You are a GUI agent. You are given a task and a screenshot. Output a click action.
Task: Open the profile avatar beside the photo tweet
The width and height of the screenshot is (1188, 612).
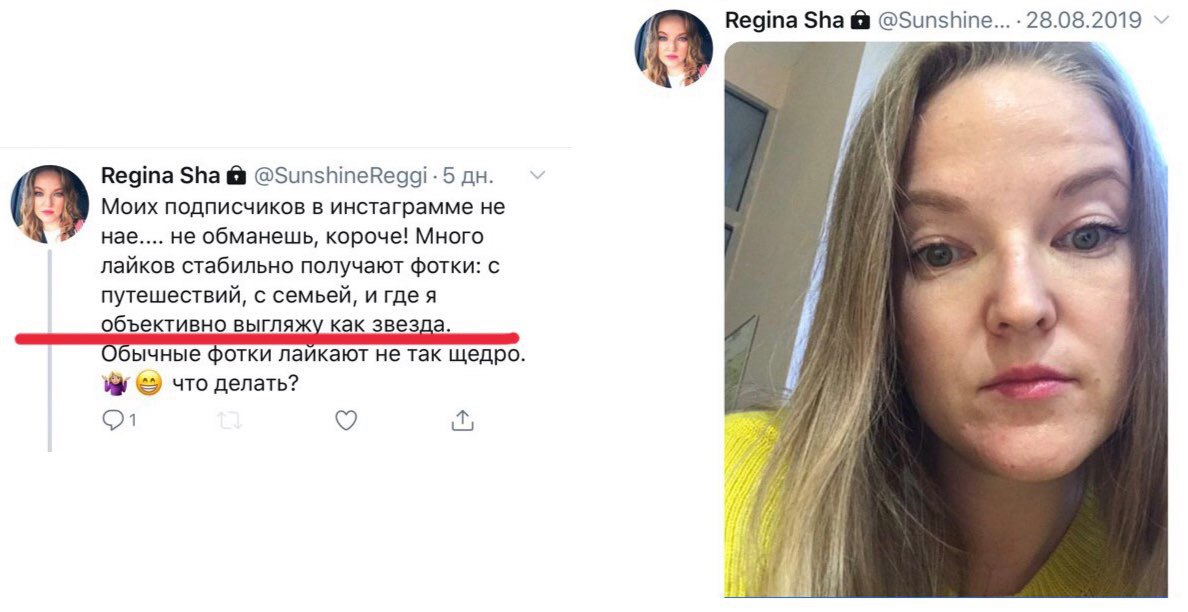coord(674,48)
